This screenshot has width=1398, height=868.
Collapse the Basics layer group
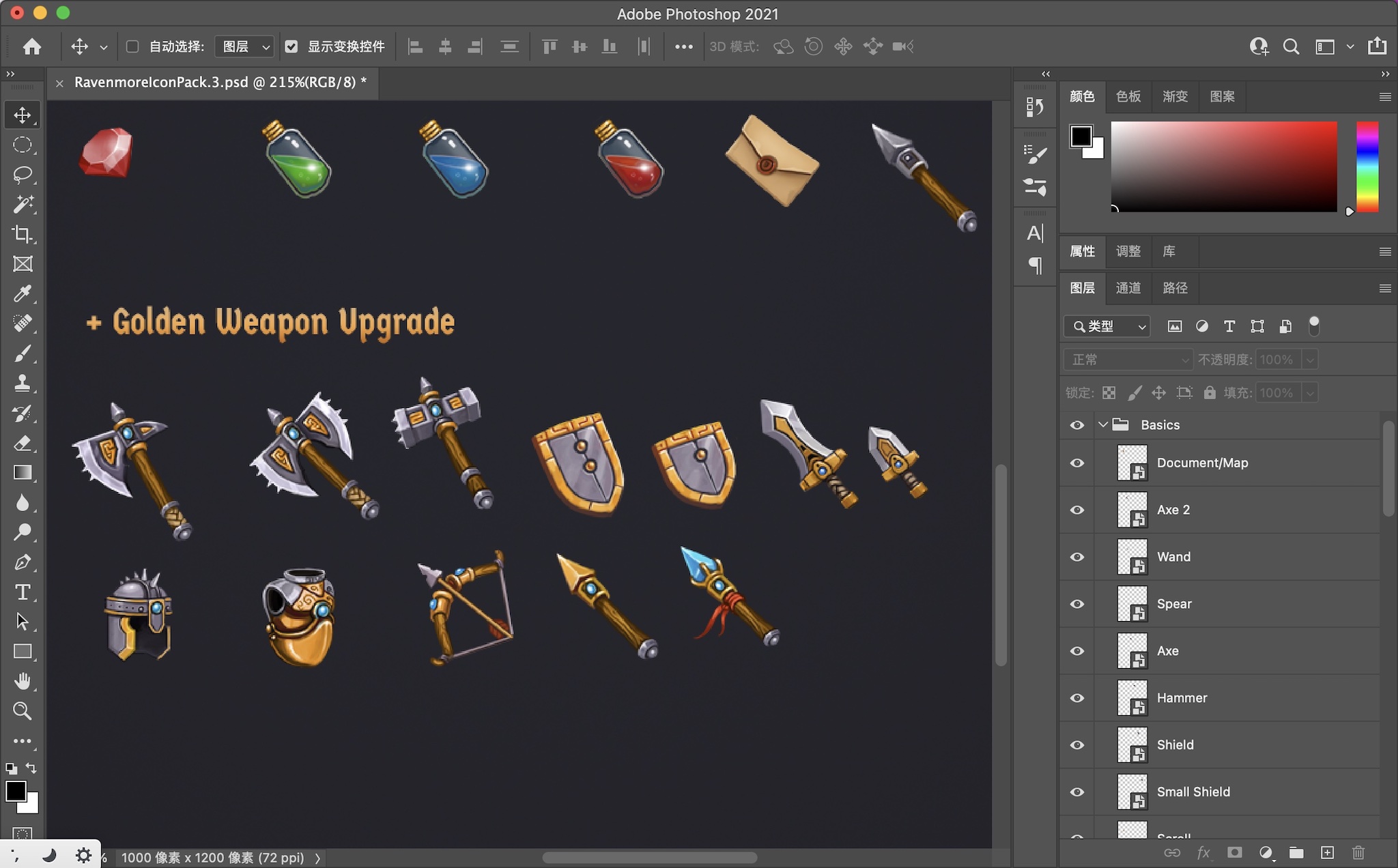[1102, 424]
